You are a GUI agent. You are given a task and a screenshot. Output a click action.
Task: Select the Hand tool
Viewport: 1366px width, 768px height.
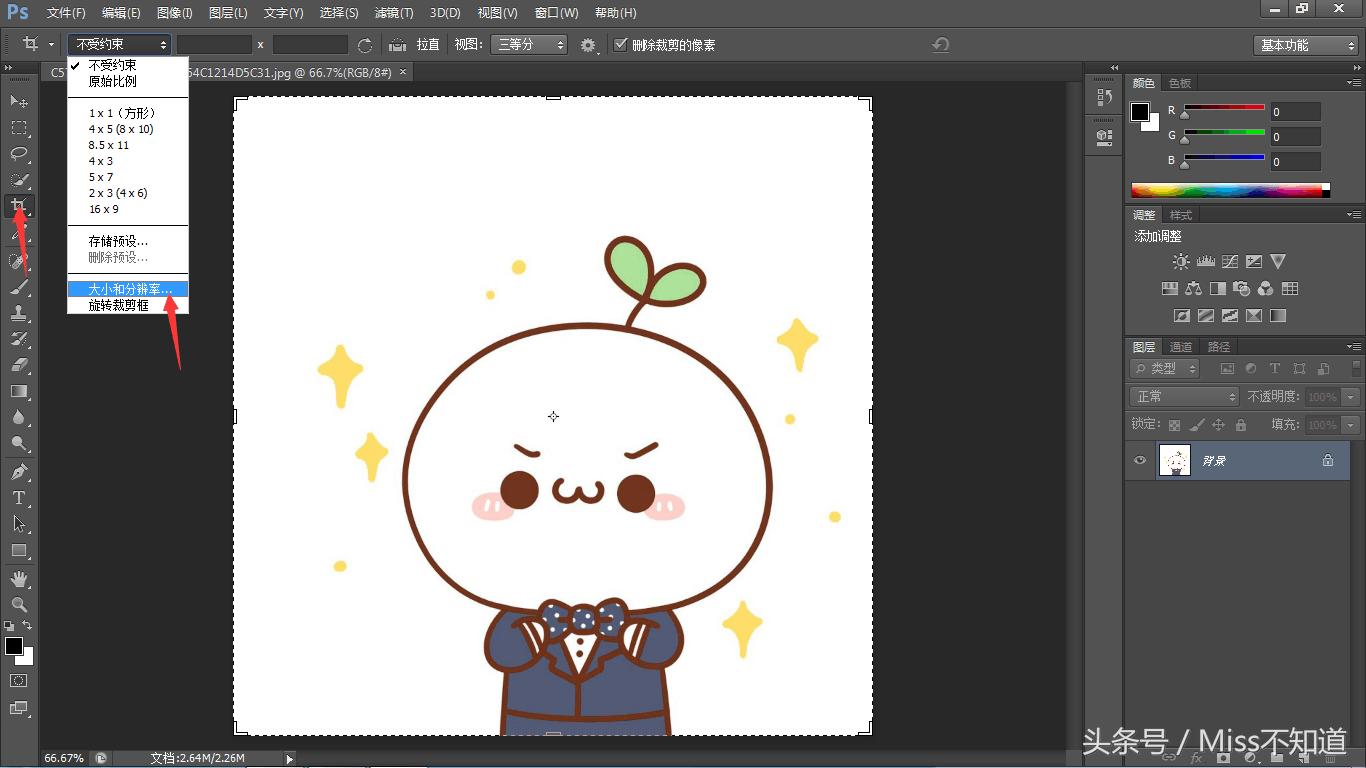click(x=18, y=579)
